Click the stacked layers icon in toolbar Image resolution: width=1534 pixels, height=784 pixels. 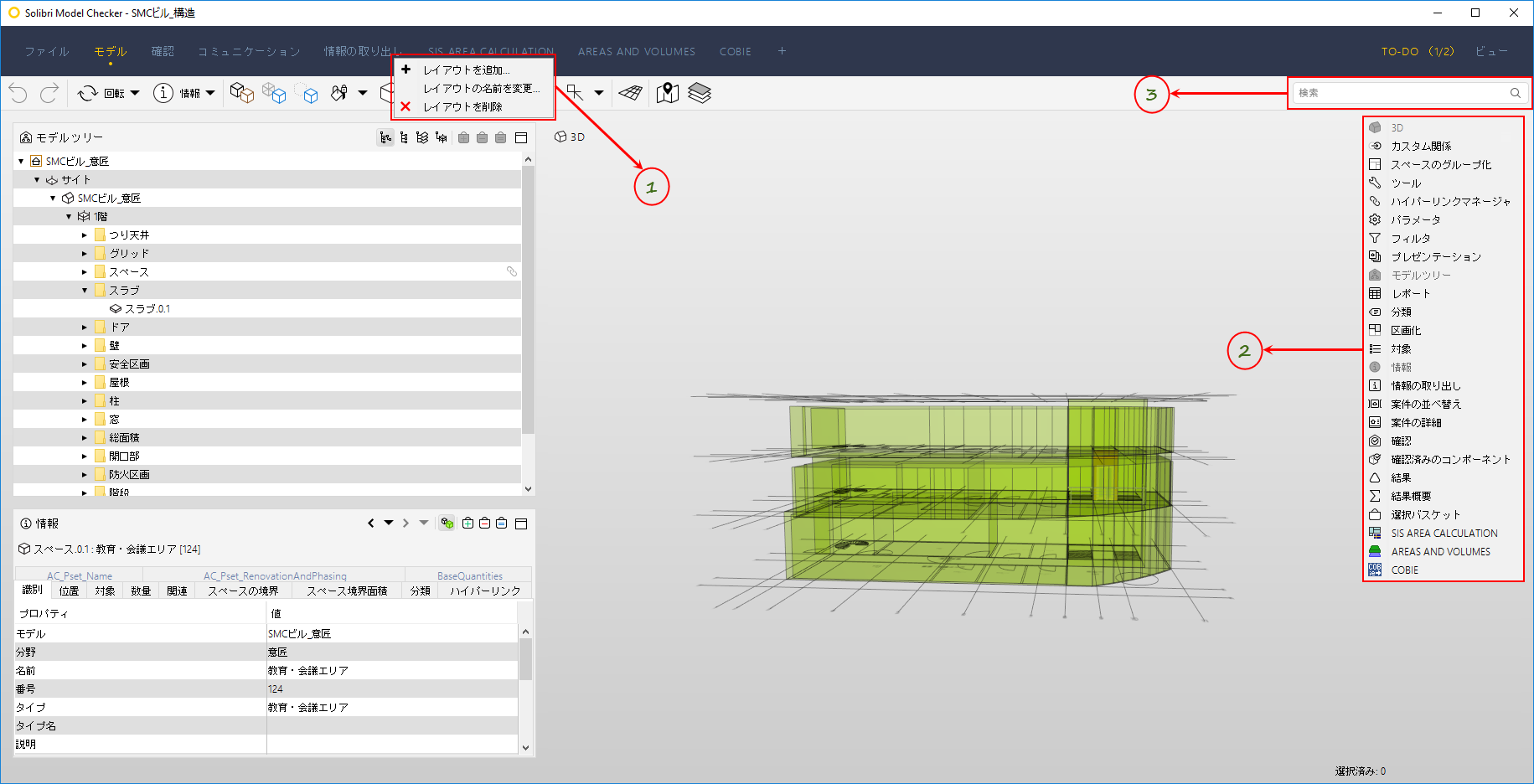pos(700,93)
